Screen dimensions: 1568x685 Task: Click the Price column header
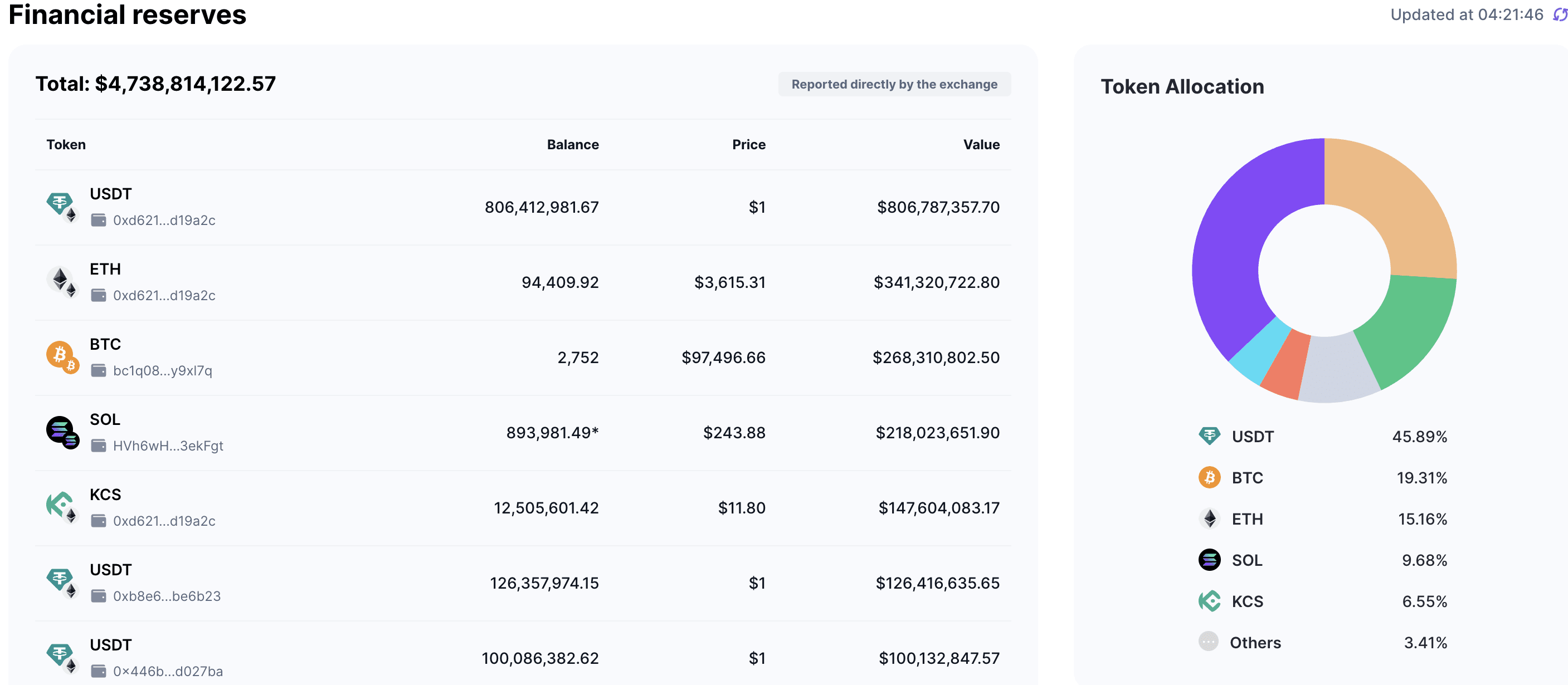(x=748, y=144)
